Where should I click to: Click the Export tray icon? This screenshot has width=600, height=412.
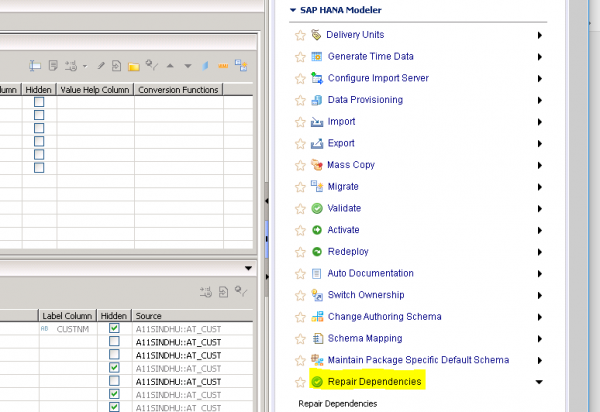tap(316, 143)
